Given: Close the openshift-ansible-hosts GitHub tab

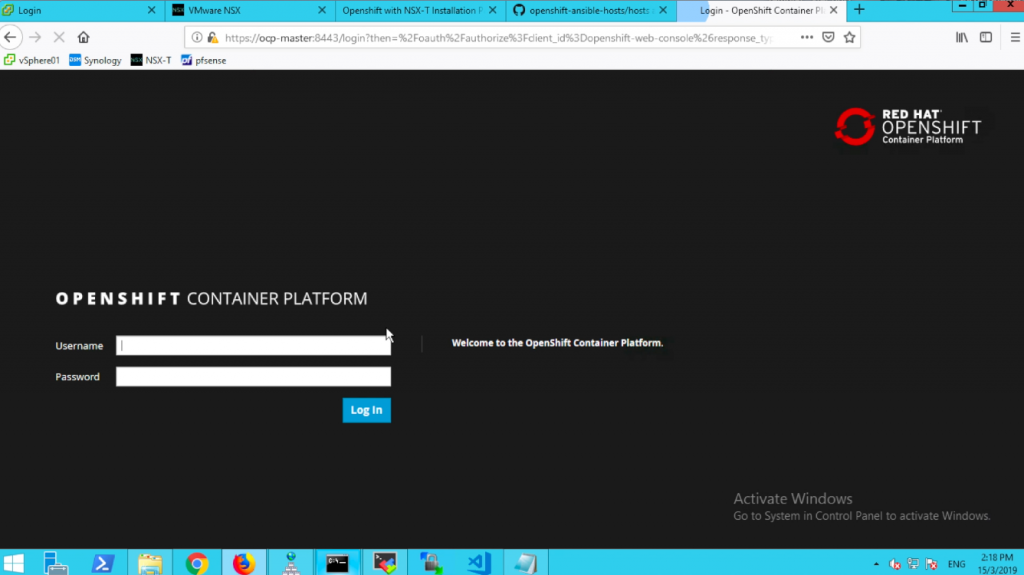Looking at the screenshot, I should [663, 10].
